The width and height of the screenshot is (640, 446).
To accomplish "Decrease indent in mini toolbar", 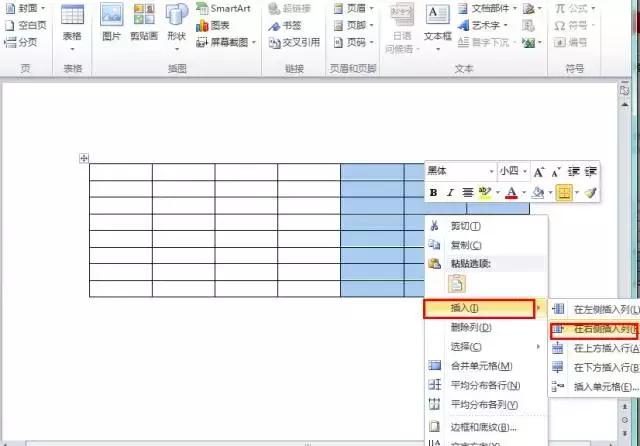I will (x=573, y=171).
